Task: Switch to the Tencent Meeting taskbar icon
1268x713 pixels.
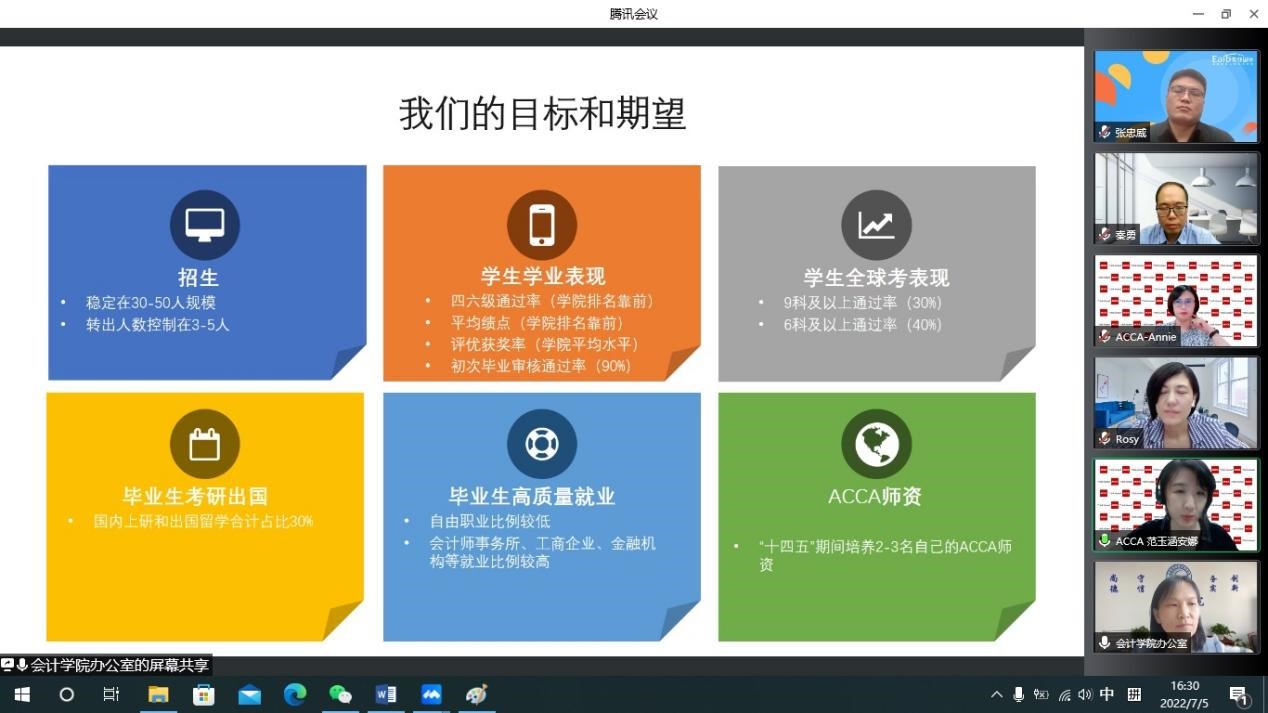Action: pos(431,694)
